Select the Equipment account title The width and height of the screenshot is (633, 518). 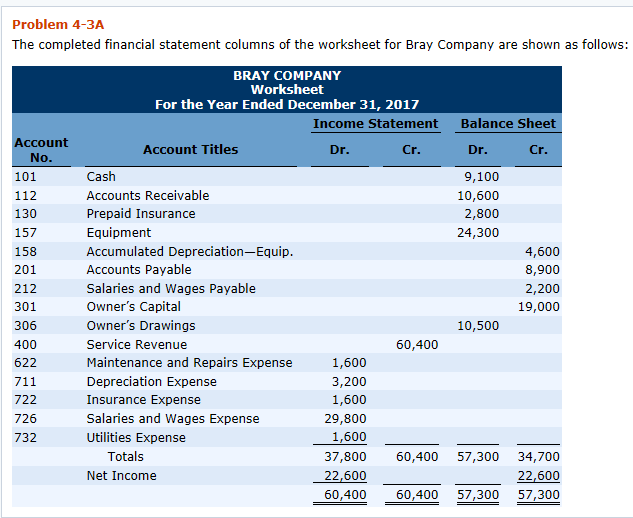(119, 233)
